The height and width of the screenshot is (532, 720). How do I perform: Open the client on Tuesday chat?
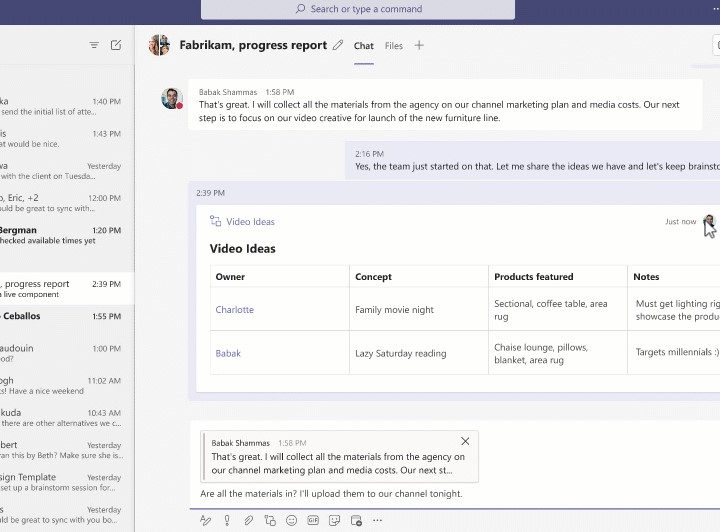(67, 170)
